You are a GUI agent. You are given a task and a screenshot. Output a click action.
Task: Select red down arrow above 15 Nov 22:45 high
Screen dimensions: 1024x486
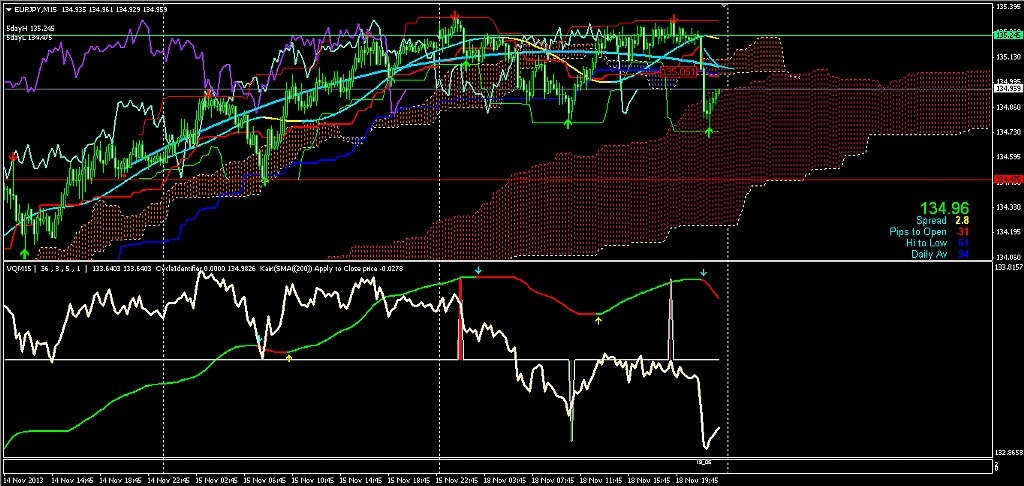(x=455, y=14)
